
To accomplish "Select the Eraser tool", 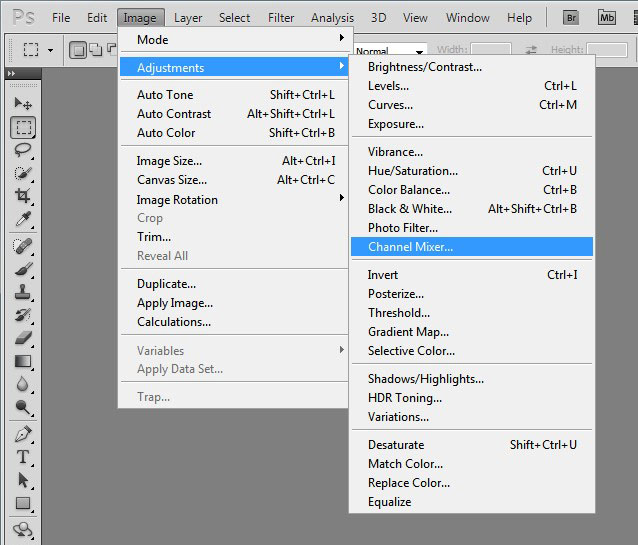I will 23,338.
